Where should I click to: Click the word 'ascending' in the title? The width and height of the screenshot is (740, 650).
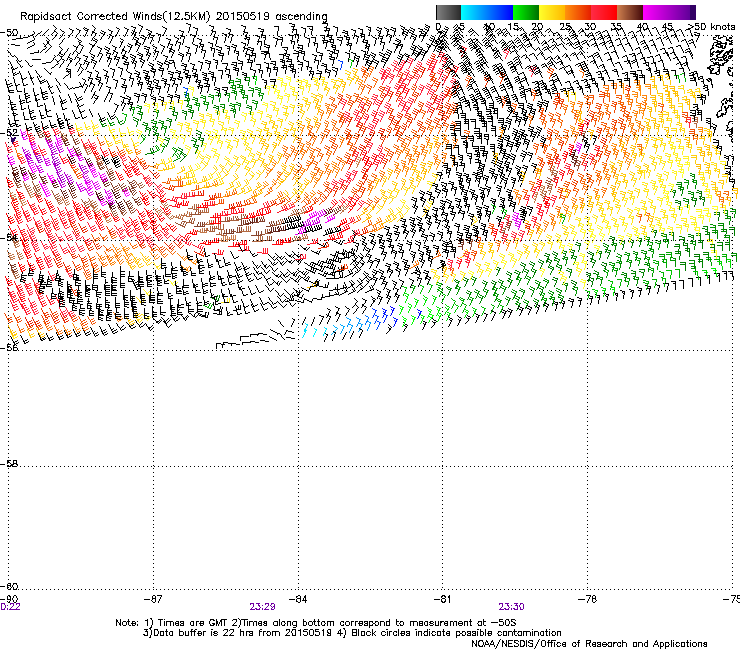(301, 17)
